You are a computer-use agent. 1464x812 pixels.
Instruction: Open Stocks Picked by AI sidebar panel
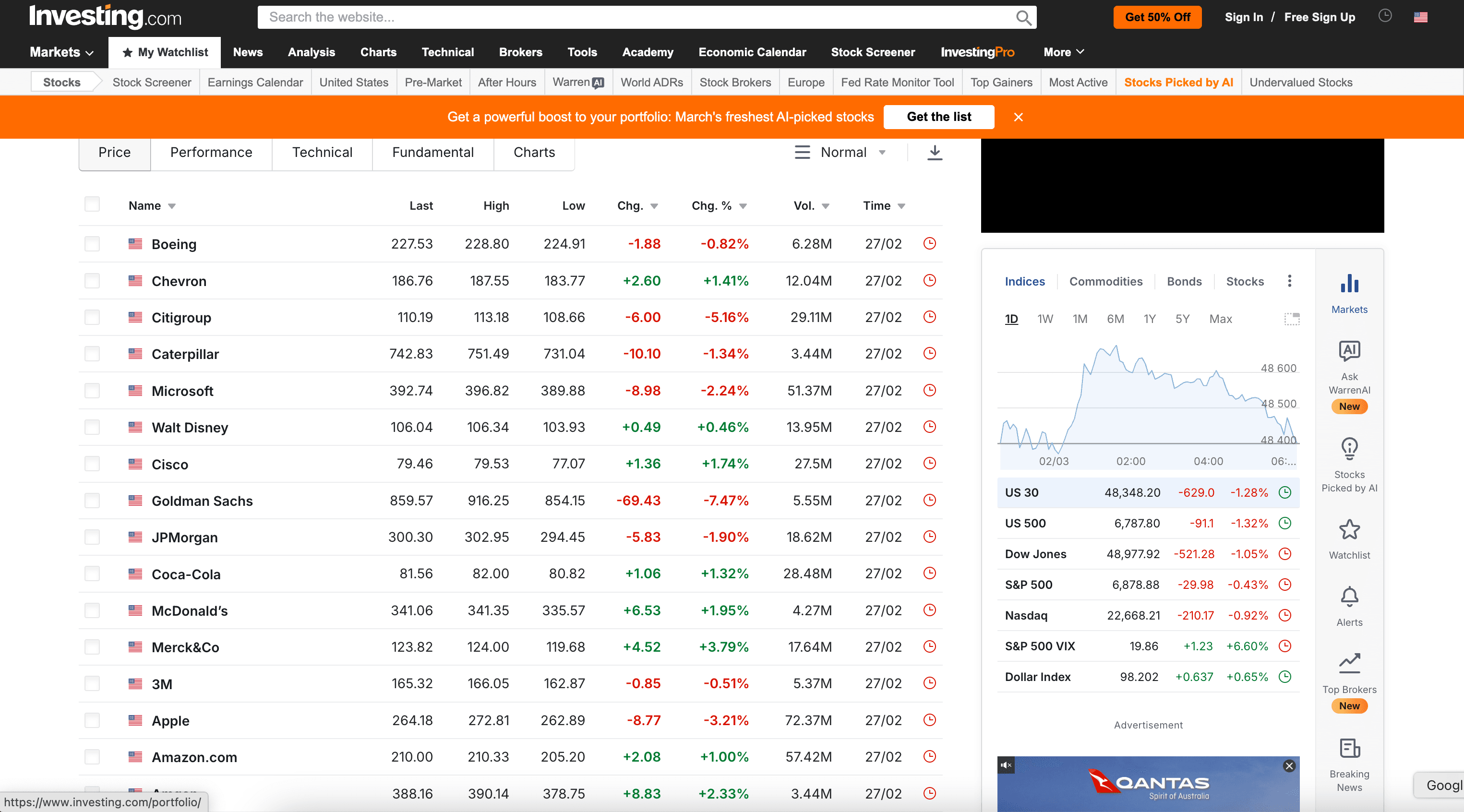click(1350, 449)
